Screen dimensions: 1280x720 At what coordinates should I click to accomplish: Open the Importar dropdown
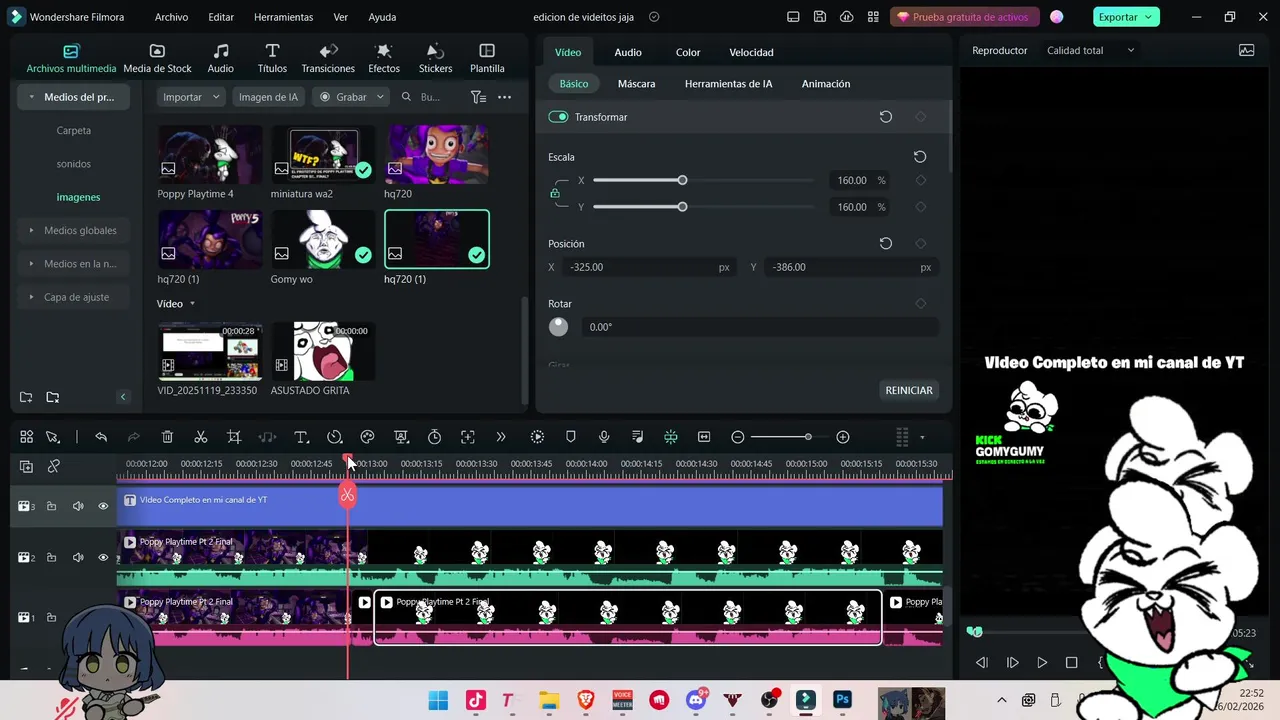coord(190,97)
